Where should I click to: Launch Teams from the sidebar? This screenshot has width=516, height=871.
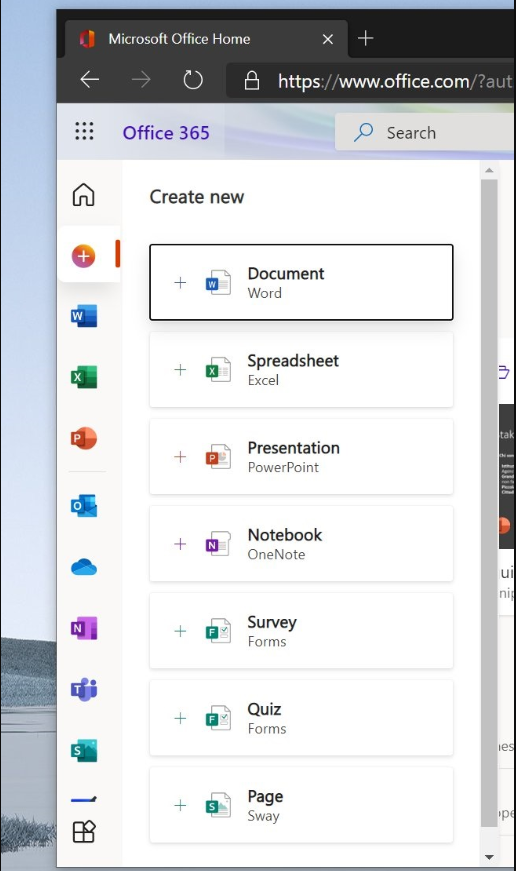point(84,689)
